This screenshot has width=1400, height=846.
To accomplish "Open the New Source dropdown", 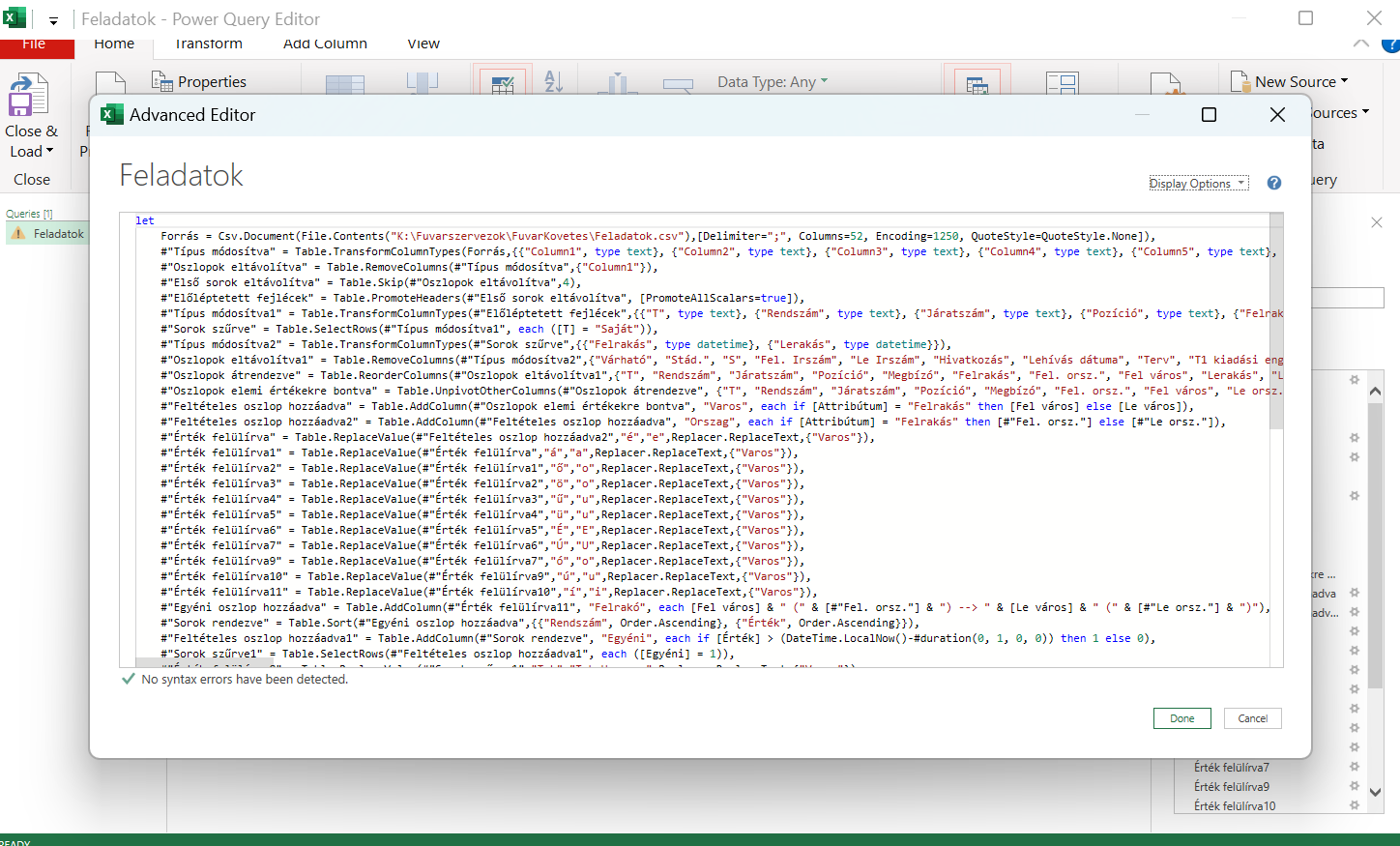I will pos(1291,82).
